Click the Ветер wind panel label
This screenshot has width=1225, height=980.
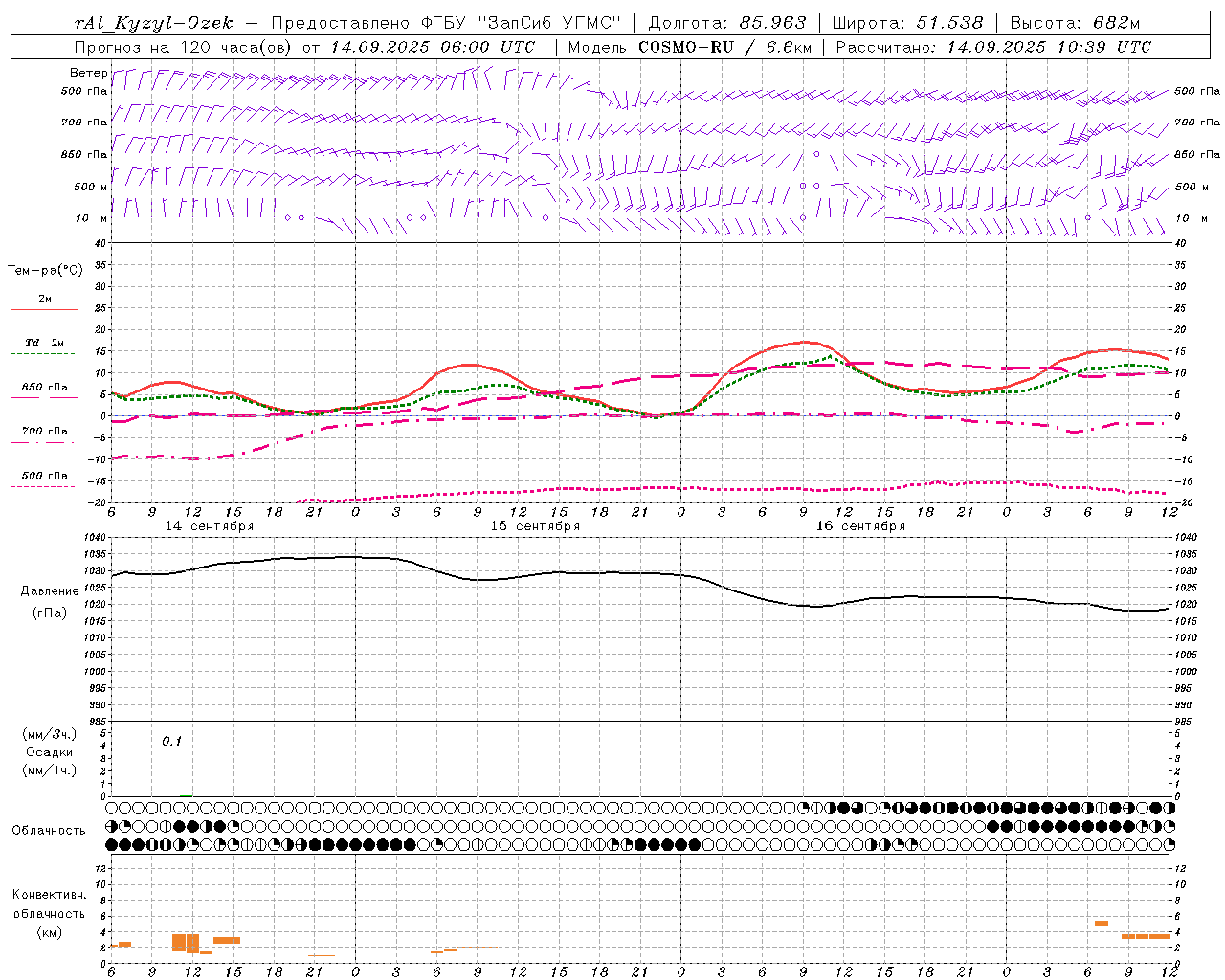click(x=88, y=73)
